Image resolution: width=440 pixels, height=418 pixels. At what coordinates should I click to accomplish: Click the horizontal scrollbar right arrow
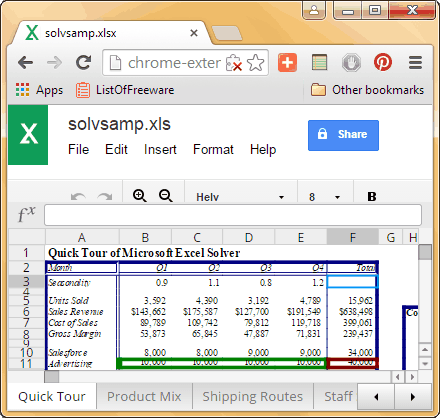(x=413, y=377)
